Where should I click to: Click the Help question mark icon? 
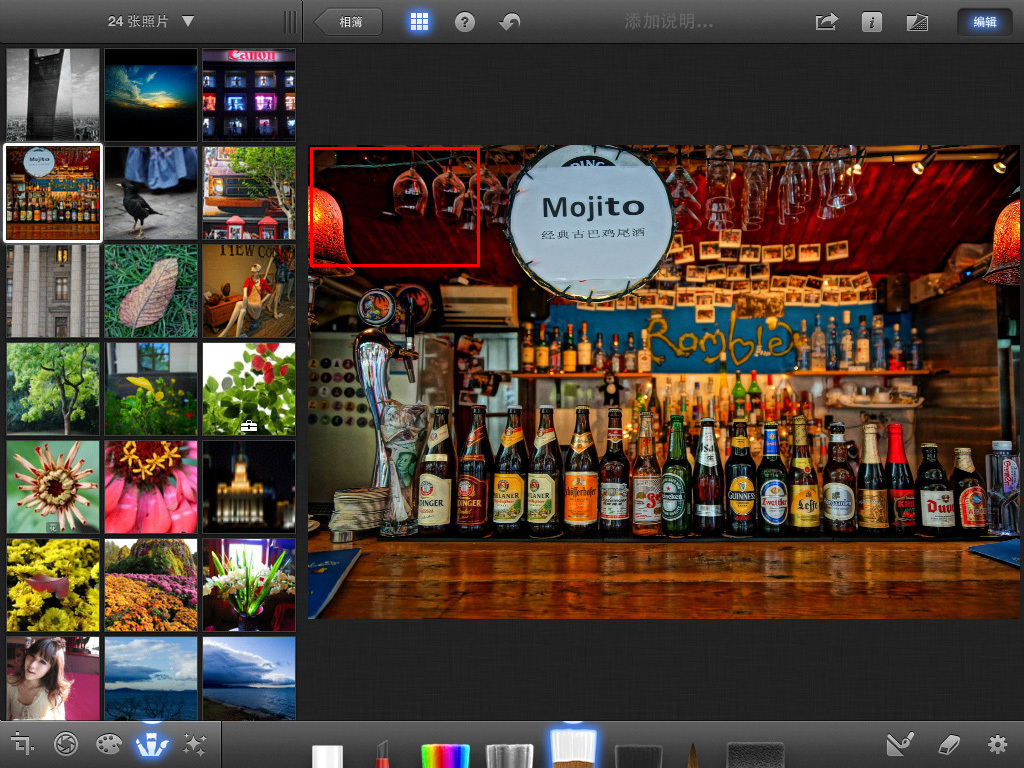[x=465, y=22]
